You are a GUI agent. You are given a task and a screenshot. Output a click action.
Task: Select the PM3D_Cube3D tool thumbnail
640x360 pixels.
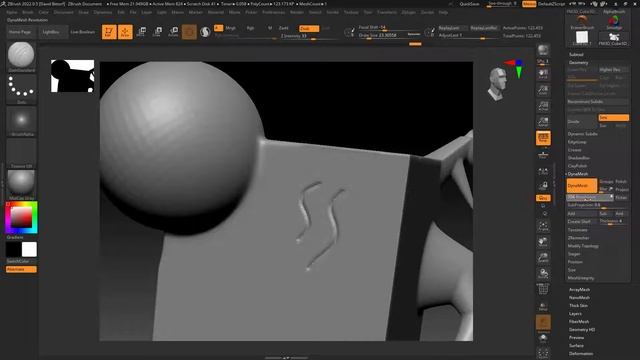click(613, 39)
